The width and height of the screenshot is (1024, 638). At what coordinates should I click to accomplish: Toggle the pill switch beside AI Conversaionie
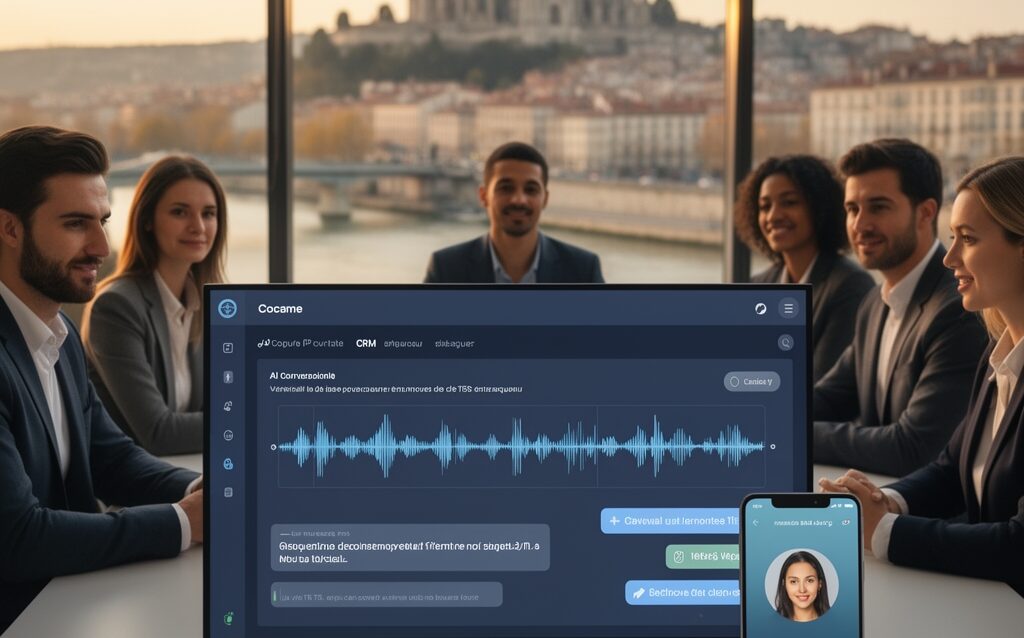tap(751, 381)
